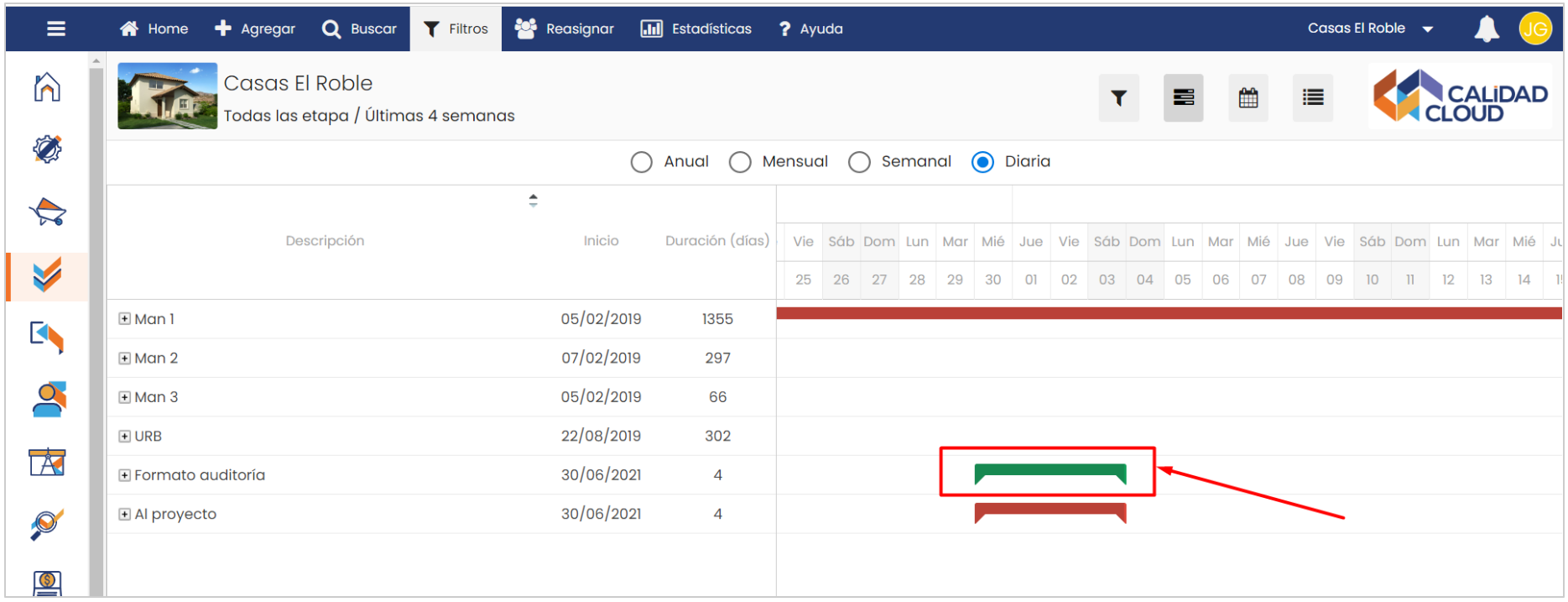This screenshot has height=602, width=1568.
Task: Open the wheelbarrow sidebar icon
Action: (48, 212)
